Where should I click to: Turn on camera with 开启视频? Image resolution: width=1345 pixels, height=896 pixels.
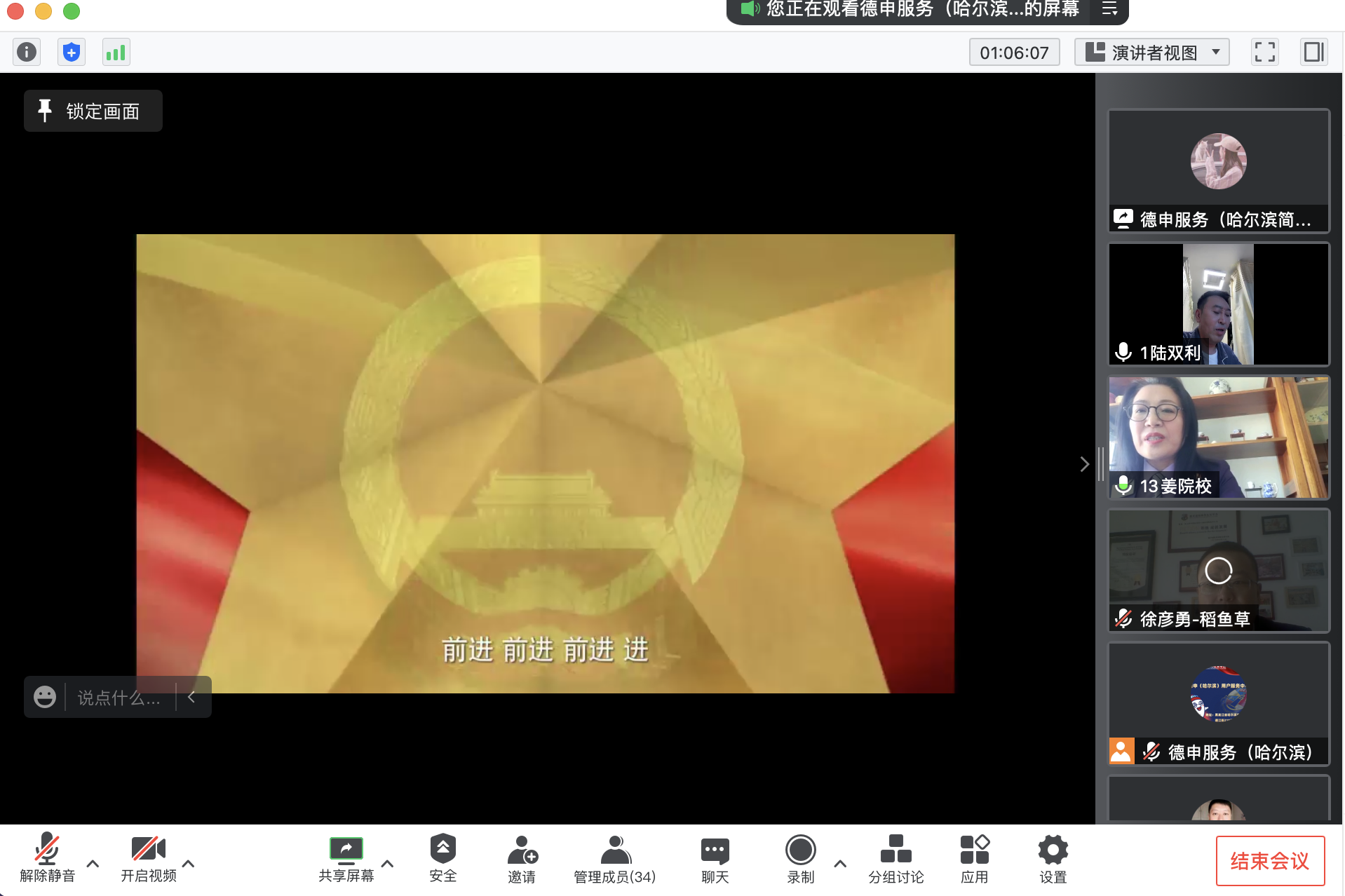pos(149,858)
